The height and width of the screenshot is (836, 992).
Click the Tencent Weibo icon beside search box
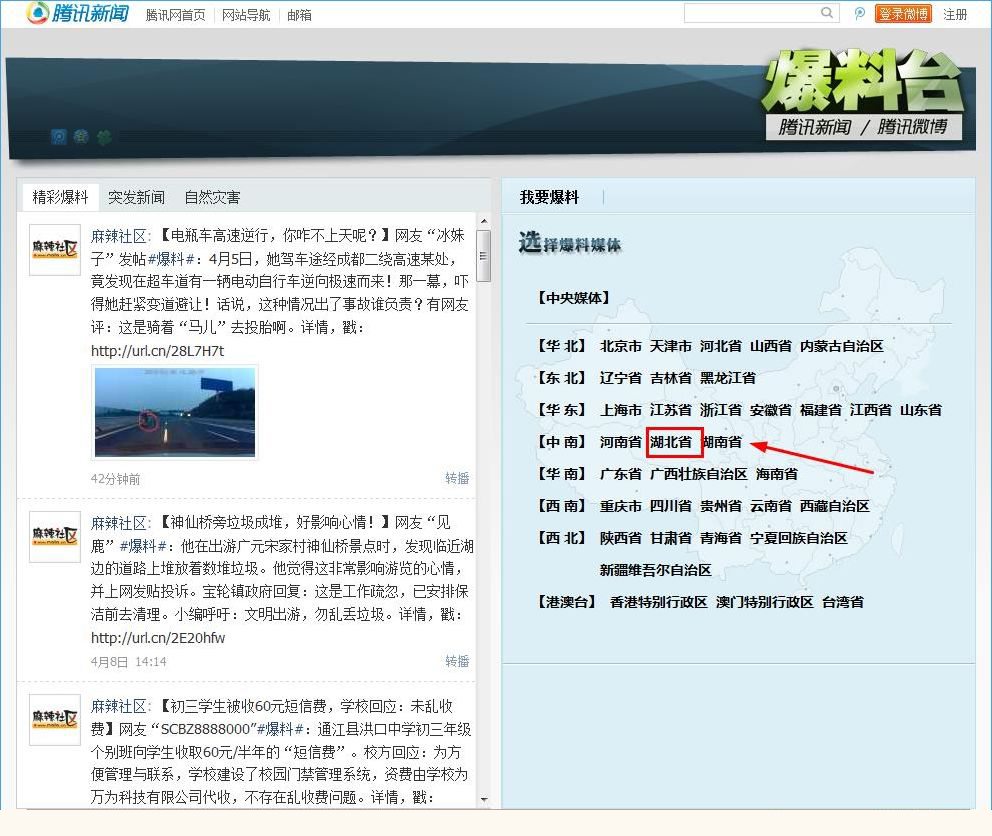(x=860, y=14)
